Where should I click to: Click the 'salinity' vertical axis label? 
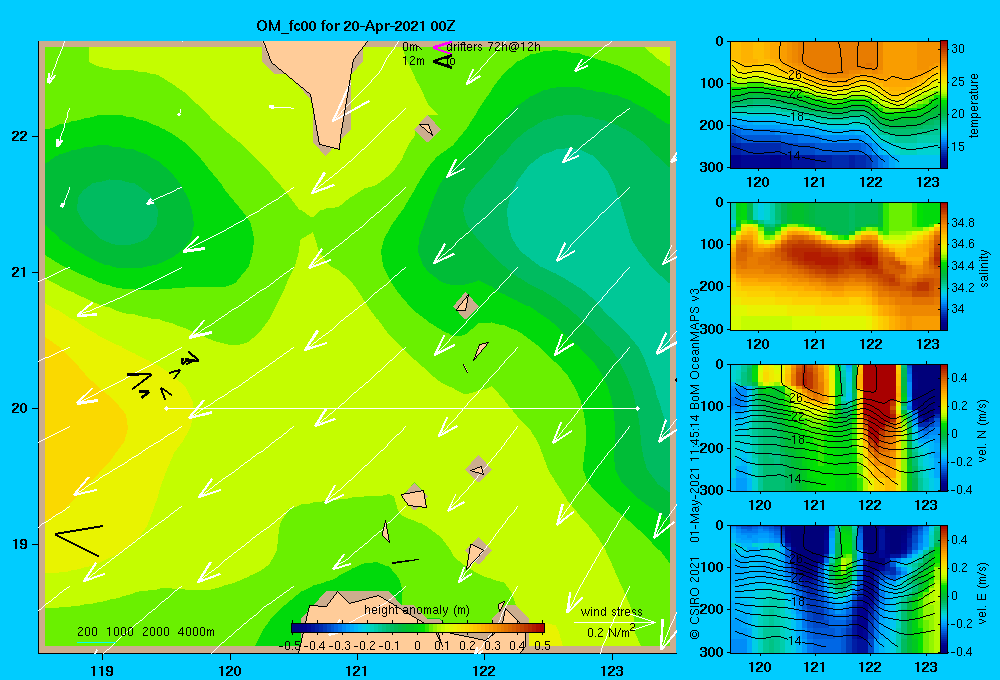pyautogui.click(x=984, y=268)
